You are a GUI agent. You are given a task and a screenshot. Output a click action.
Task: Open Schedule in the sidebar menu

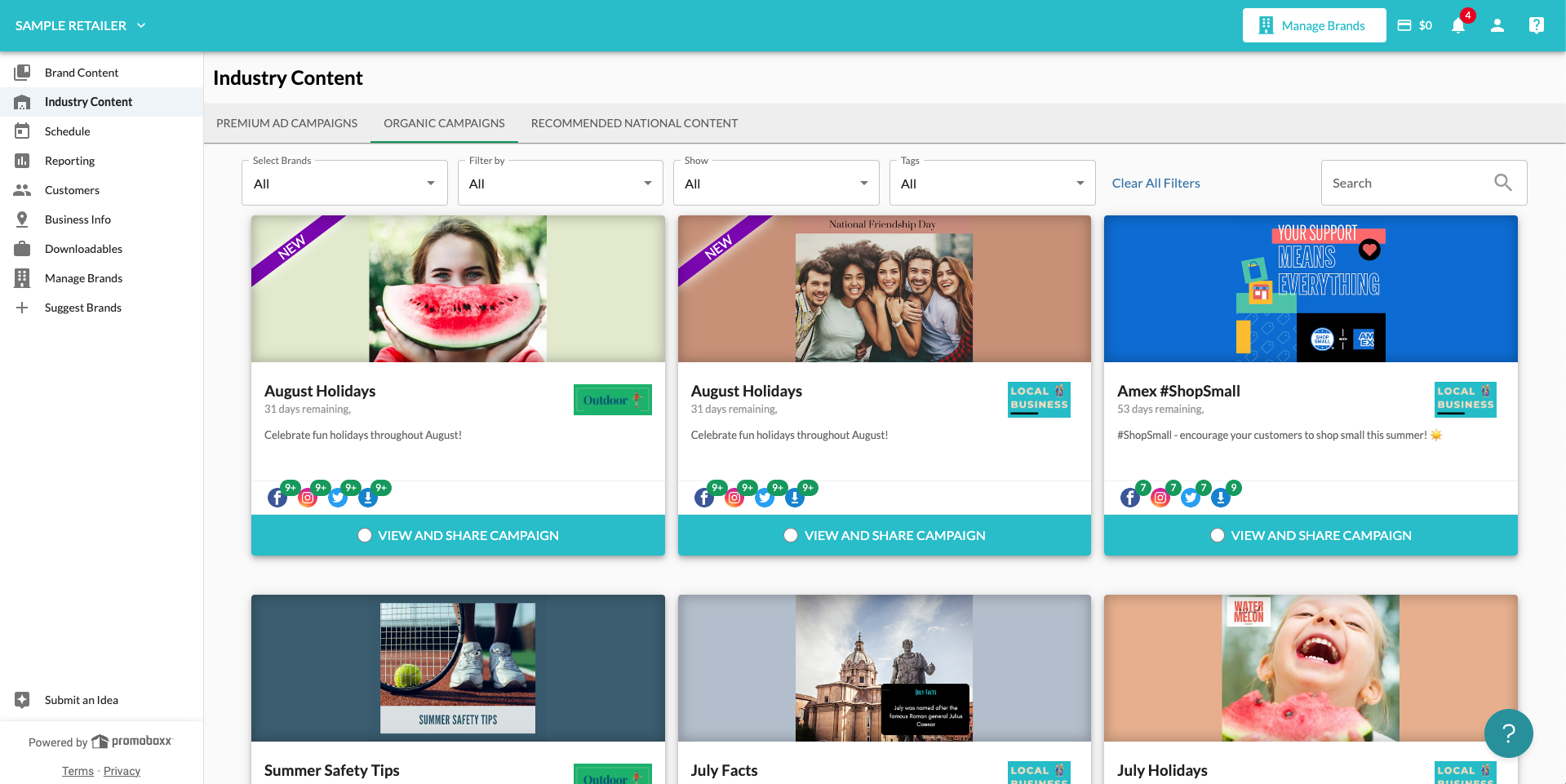101,131
